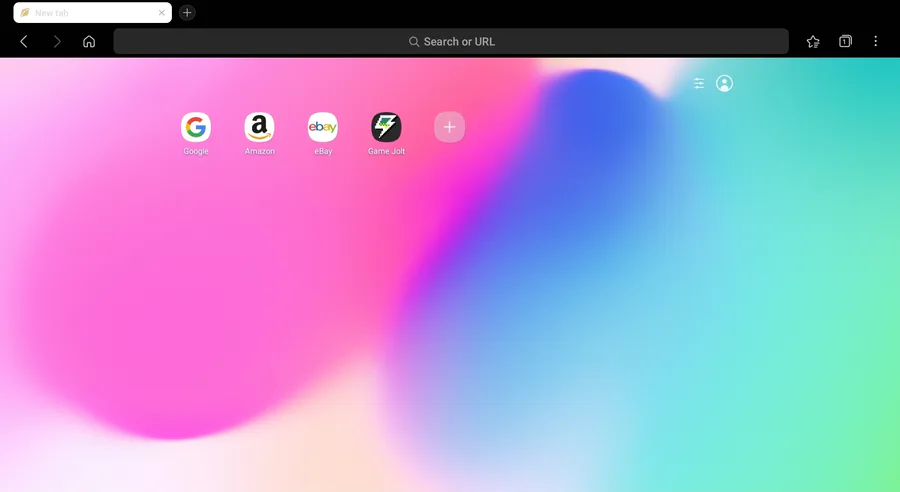
Task: Click the Game Jolt label text
Action: (386, 152)
